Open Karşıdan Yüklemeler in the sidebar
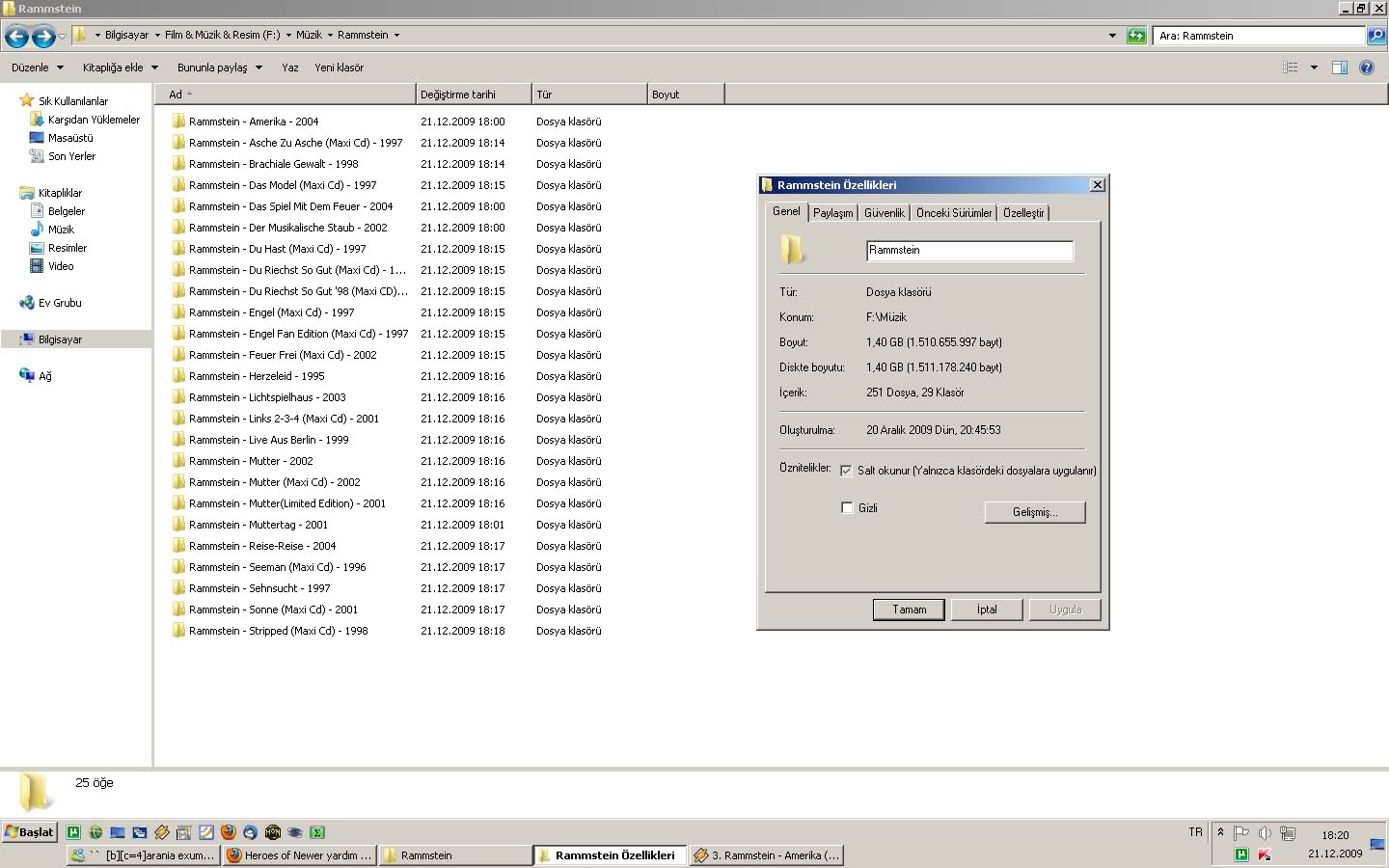Screen dimensions: 1389x868 click(x=94, y=120)
